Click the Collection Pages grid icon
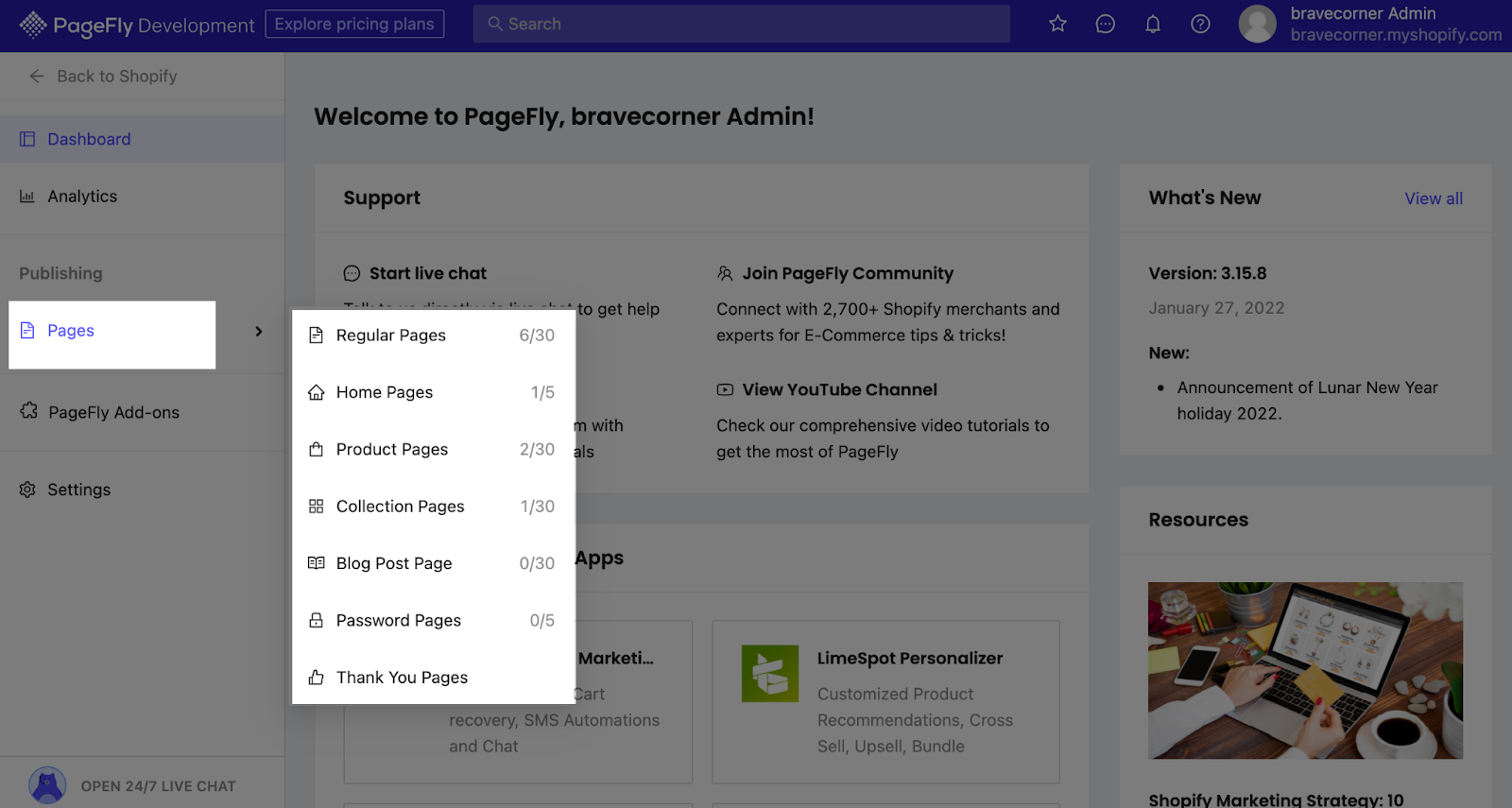1512x808 pixels. [x=317, y=506]
